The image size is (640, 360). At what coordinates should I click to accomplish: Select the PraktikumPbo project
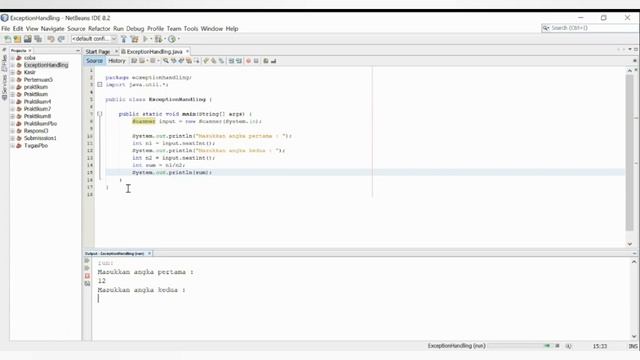tap(40, 124)
